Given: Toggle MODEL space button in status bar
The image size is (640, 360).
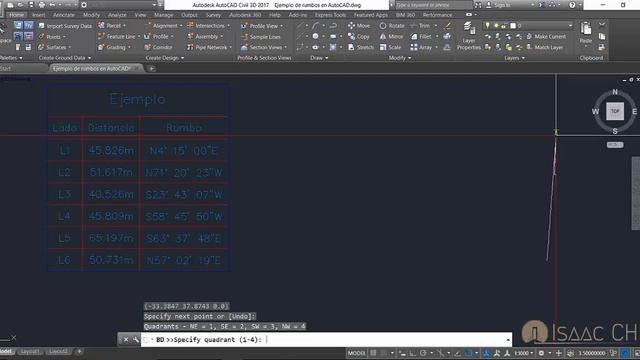Looking at the screenshot, I should click(x=356, y=353).
